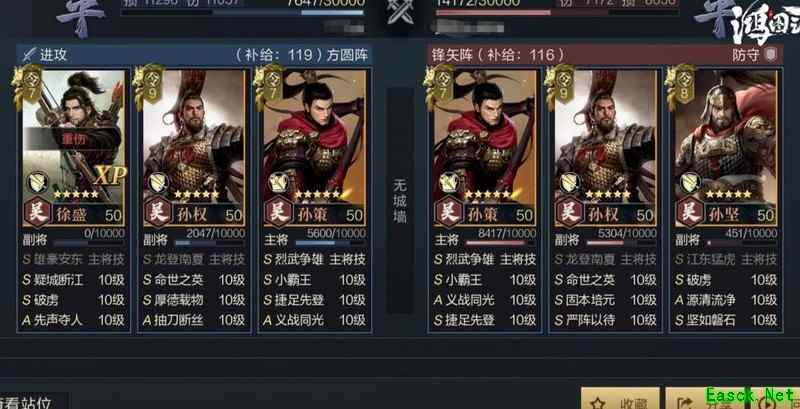Click the crossed swords battle icon
Image resolution: width=800 pixels, height=409 pixels.
(x=399, y=12)
